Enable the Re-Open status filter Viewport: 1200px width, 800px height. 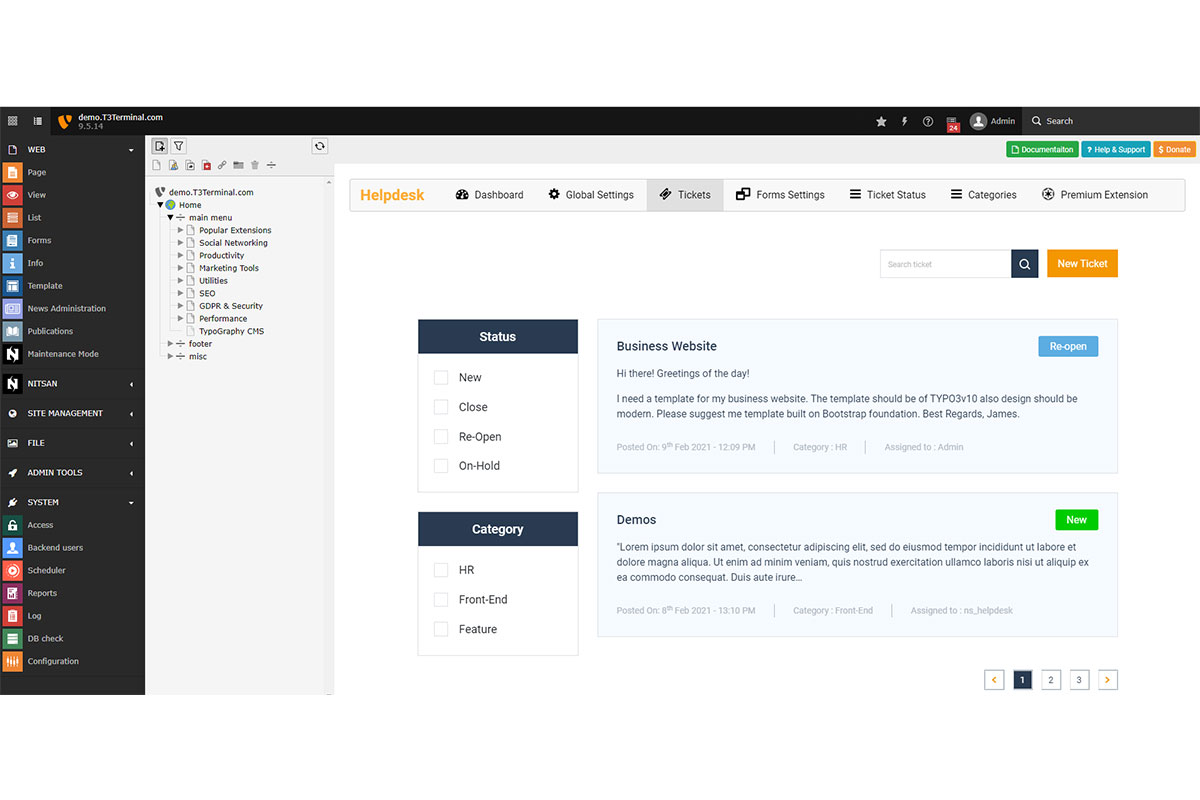pos(441,437)
